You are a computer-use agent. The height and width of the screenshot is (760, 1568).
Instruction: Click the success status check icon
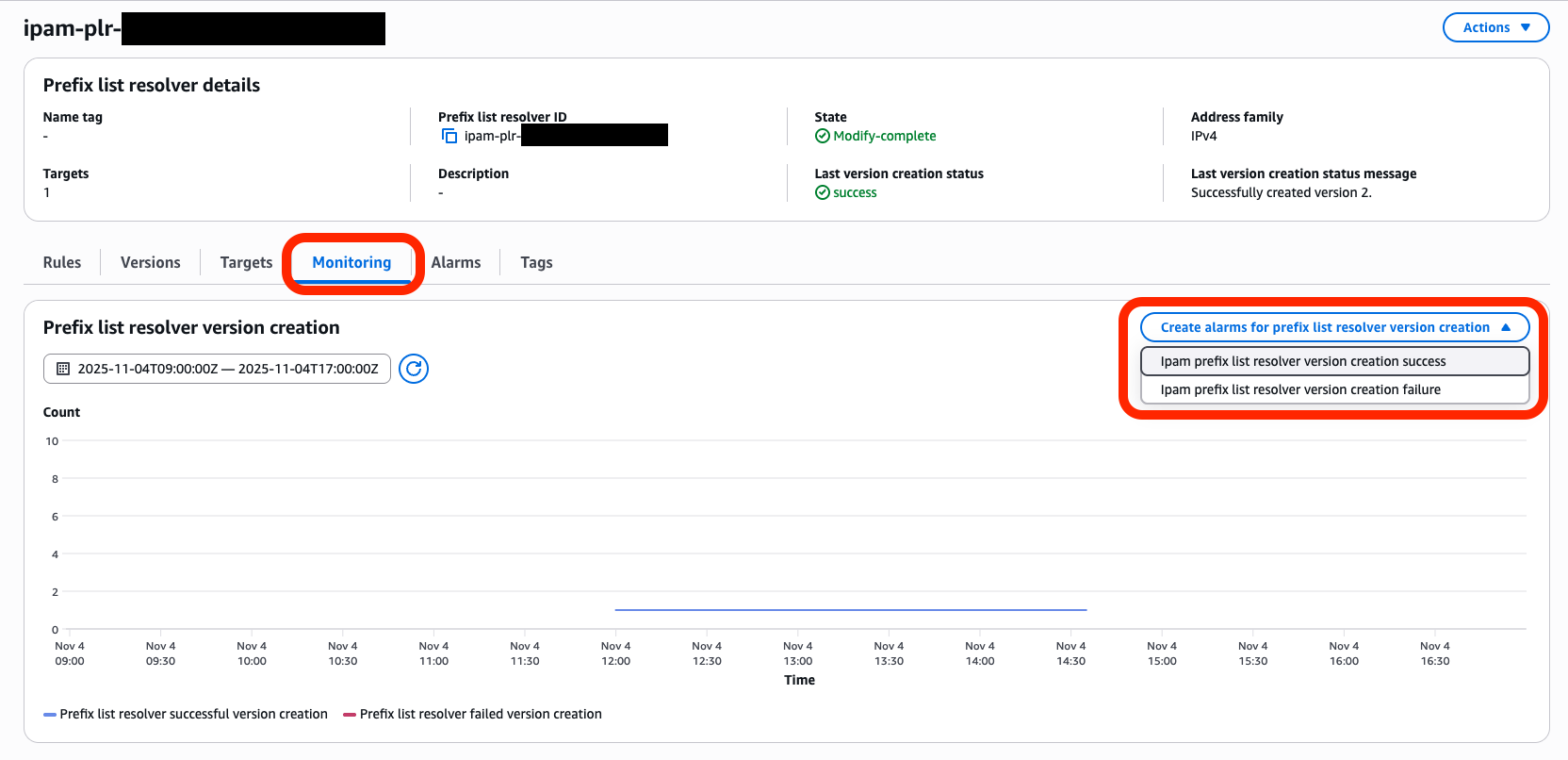coord(823,192)
